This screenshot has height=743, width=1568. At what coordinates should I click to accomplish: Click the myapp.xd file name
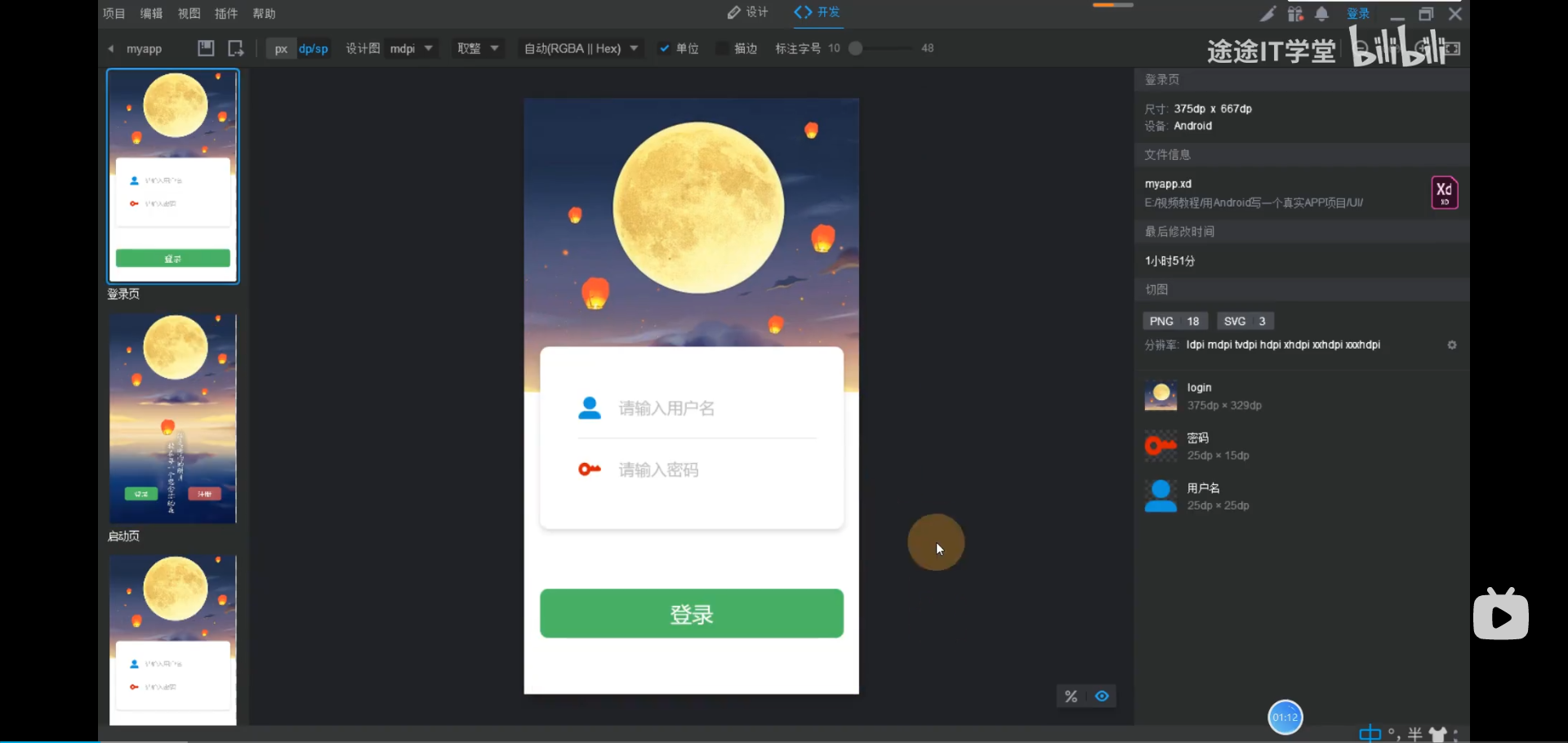(1168, 185)
